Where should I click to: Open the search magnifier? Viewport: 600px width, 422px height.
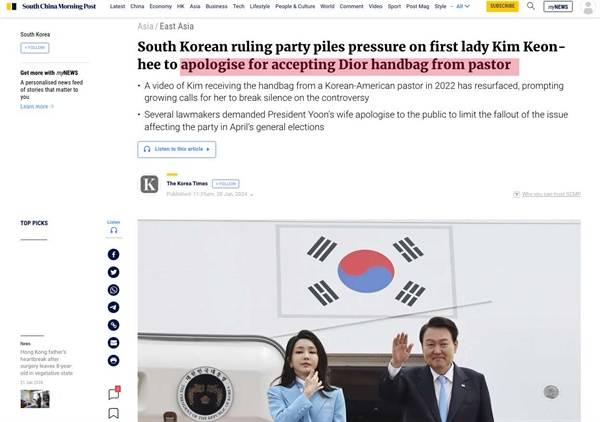[x=531, y=6]
